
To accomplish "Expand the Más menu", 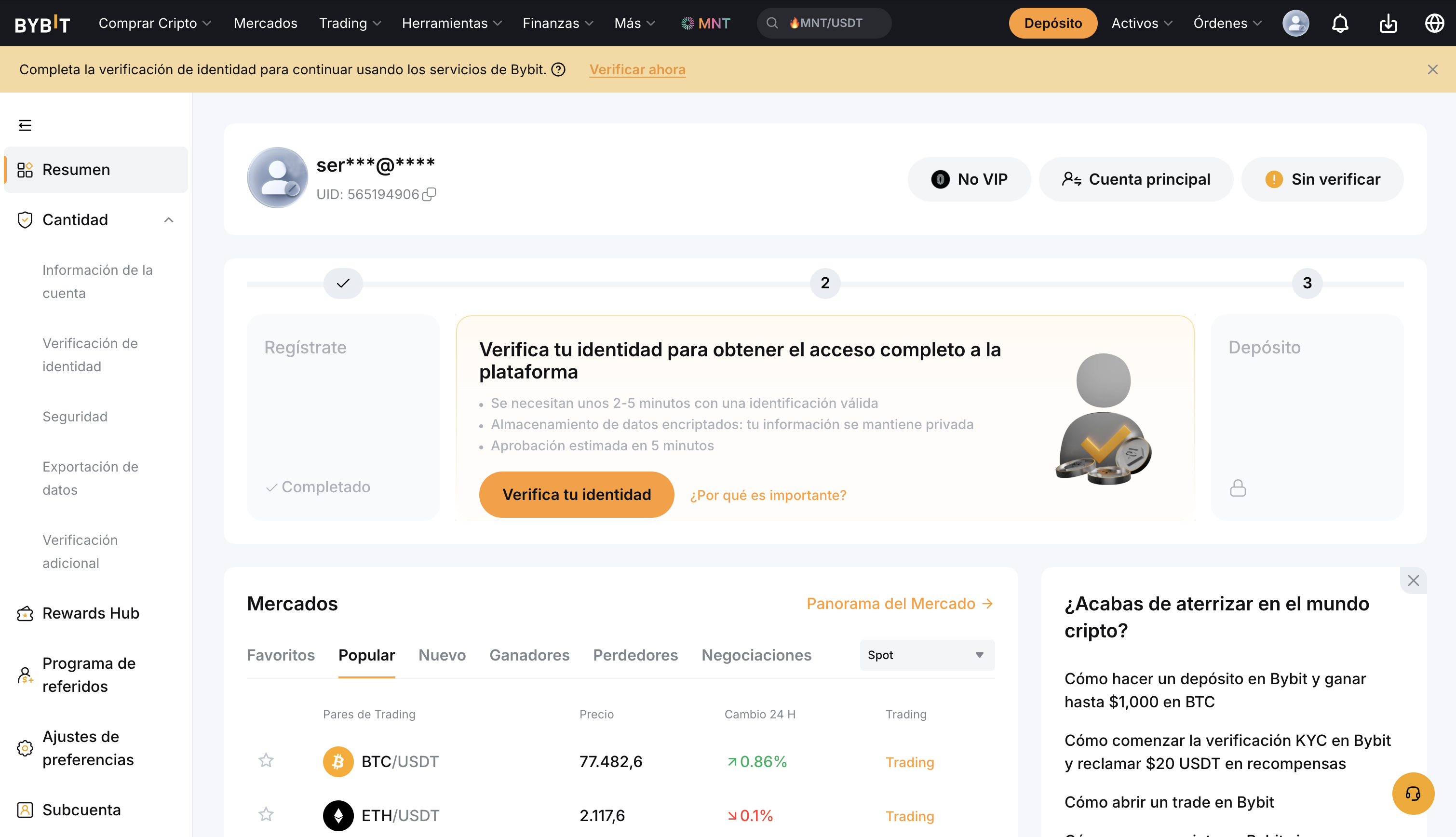I will [634, 23].
